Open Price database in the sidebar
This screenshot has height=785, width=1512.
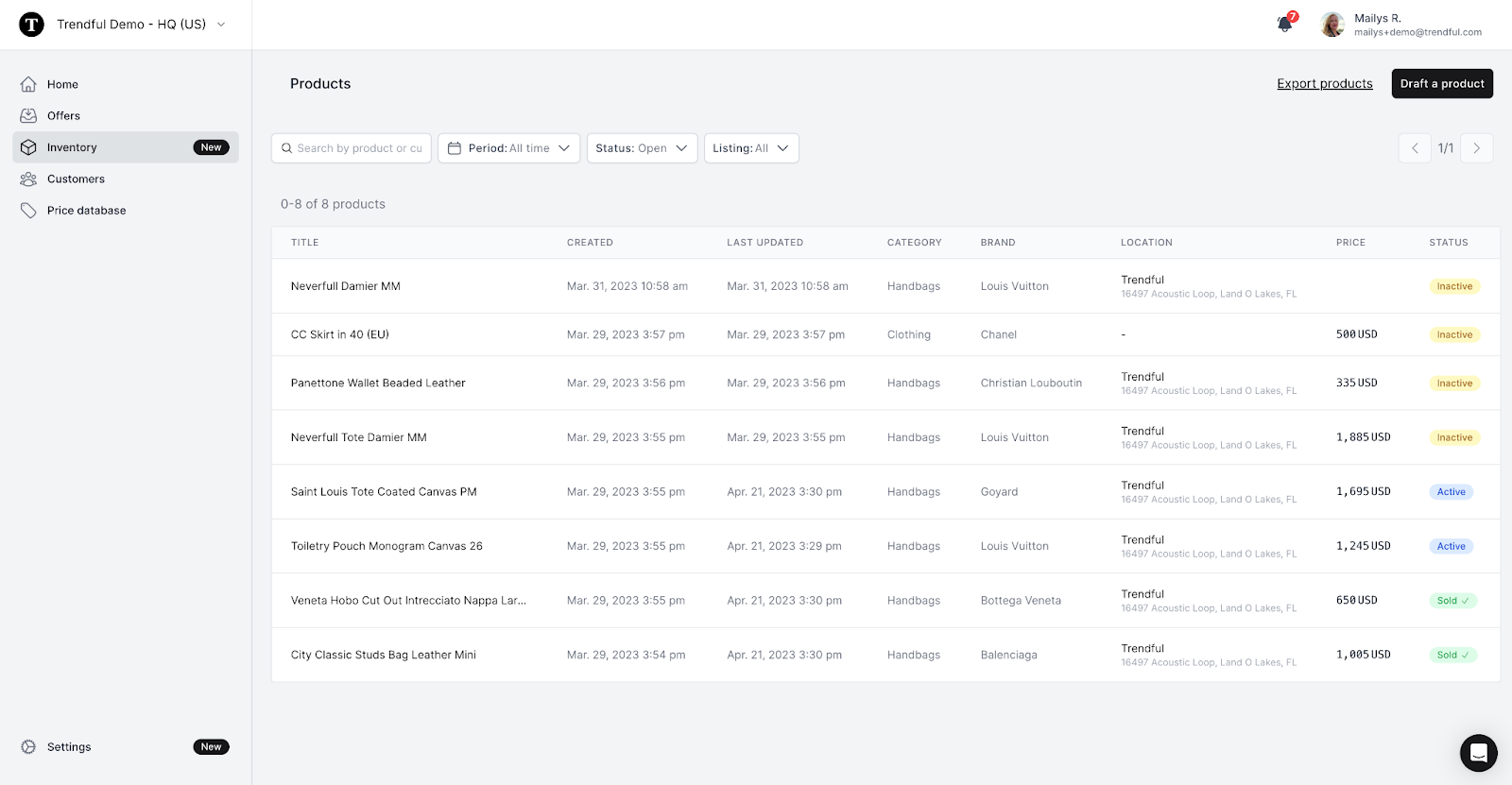click(126, 211)
